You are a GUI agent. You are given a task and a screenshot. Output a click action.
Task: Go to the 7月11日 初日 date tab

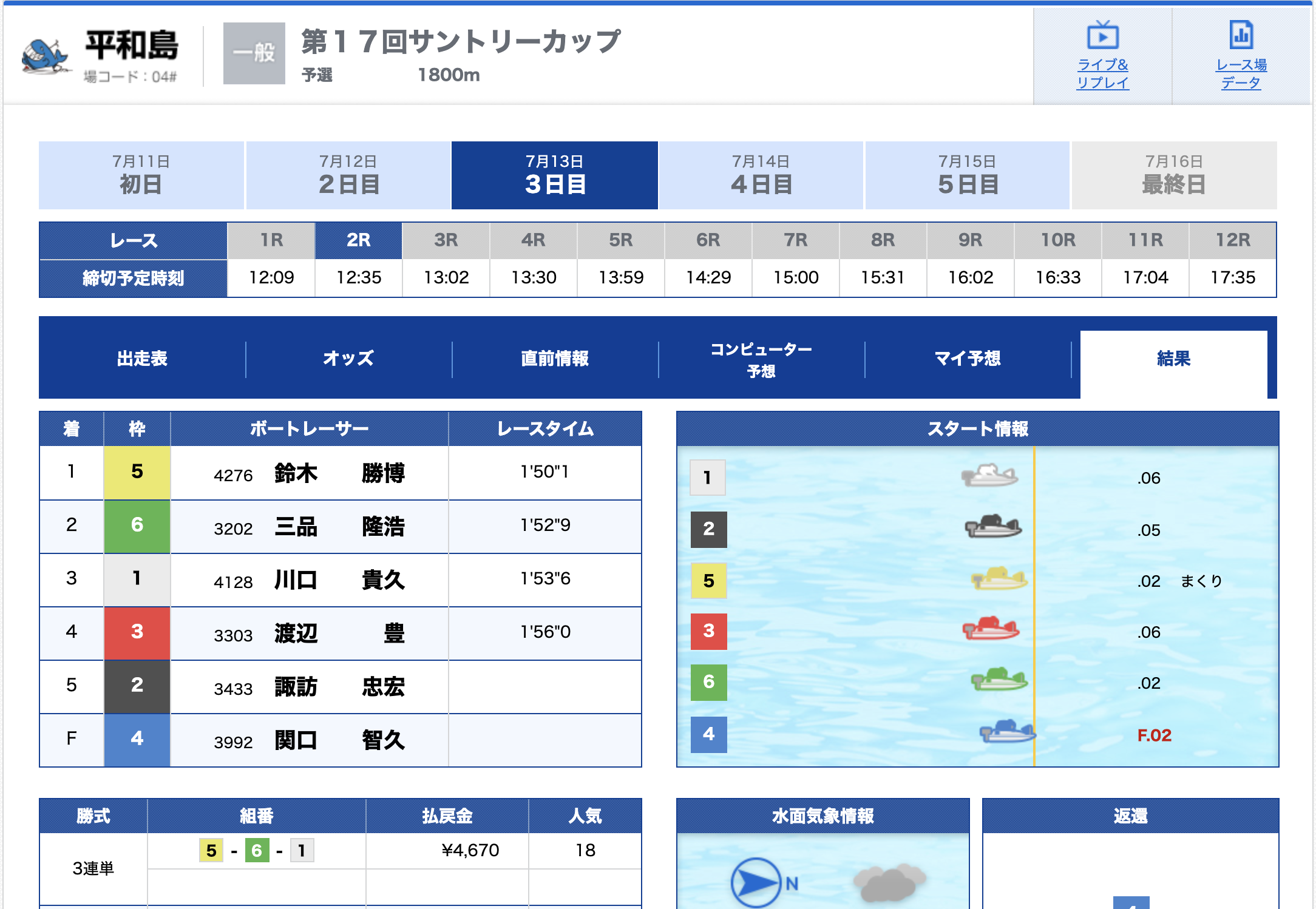click(x=141, y=175)
